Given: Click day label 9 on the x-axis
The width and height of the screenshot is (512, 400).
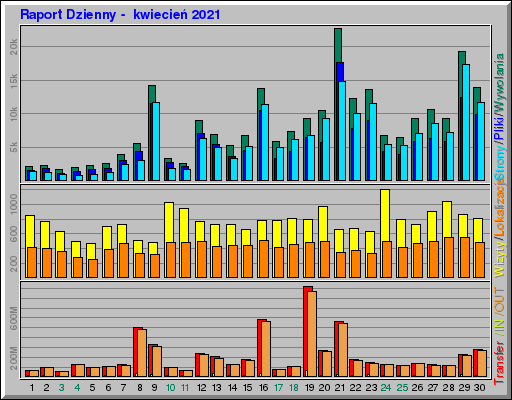Looking at the screenshot, I should coord(154,388).
